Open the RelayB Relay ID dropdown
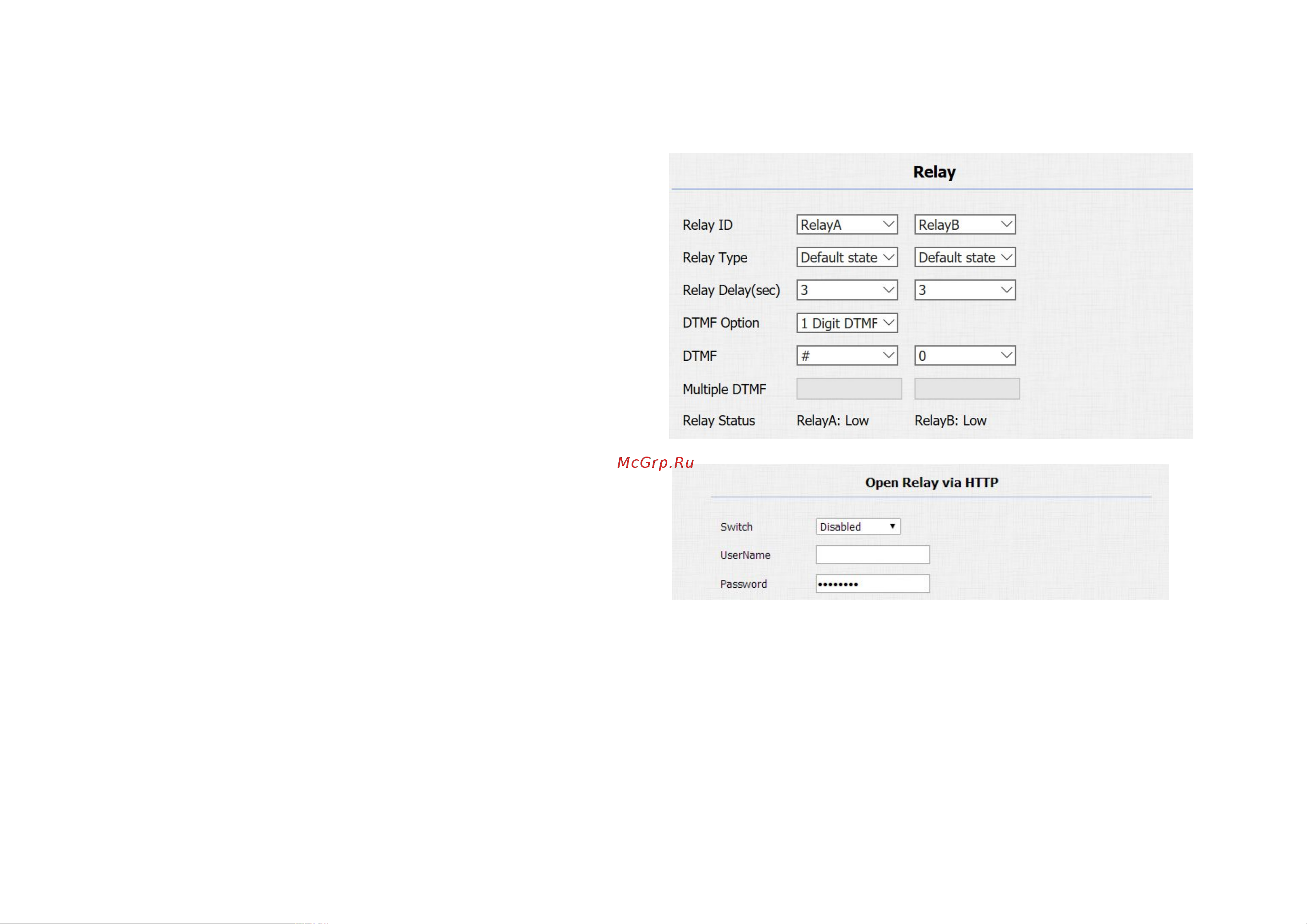The image size is (1307, 924). [x=965, y=224]
